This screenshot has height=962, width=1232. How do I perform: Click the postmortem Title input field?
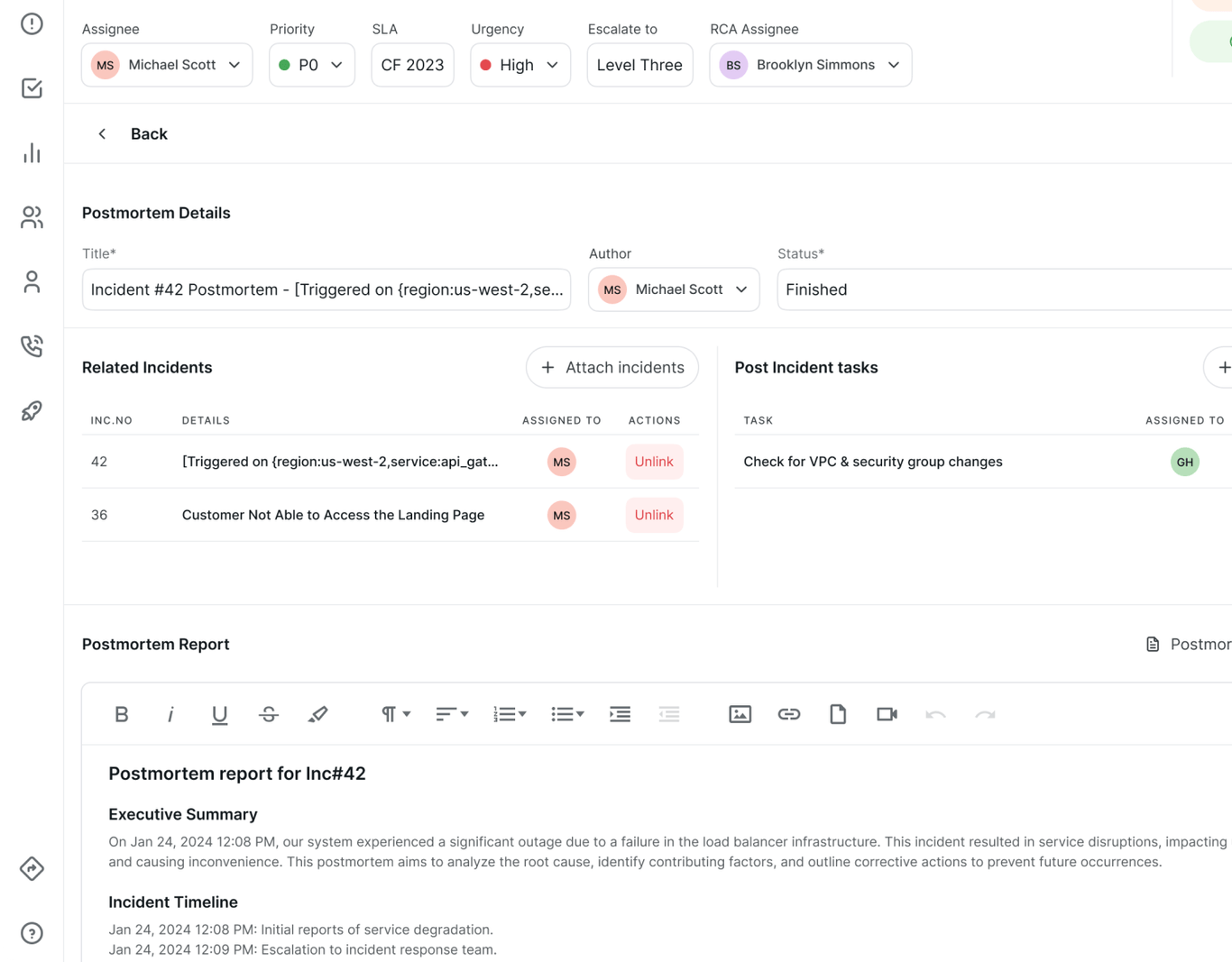coord(326,289)
